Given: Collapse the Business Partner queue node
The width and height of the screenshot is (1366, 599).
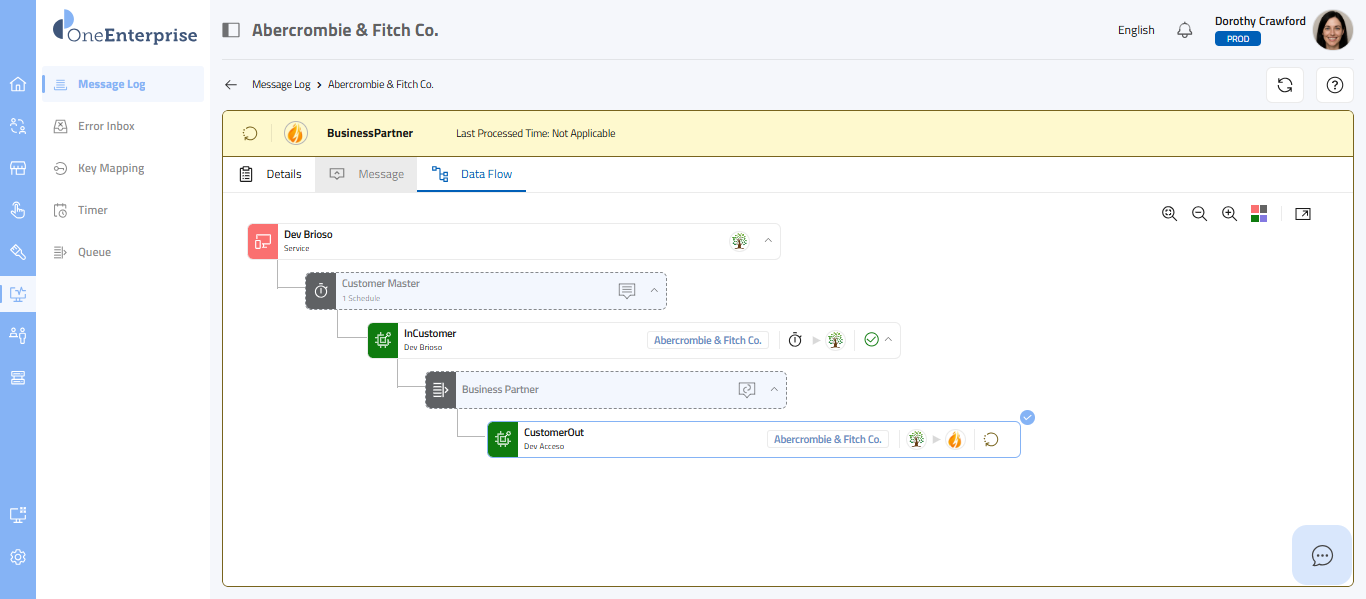Looking at the screenshot, I should click(774, 390).
